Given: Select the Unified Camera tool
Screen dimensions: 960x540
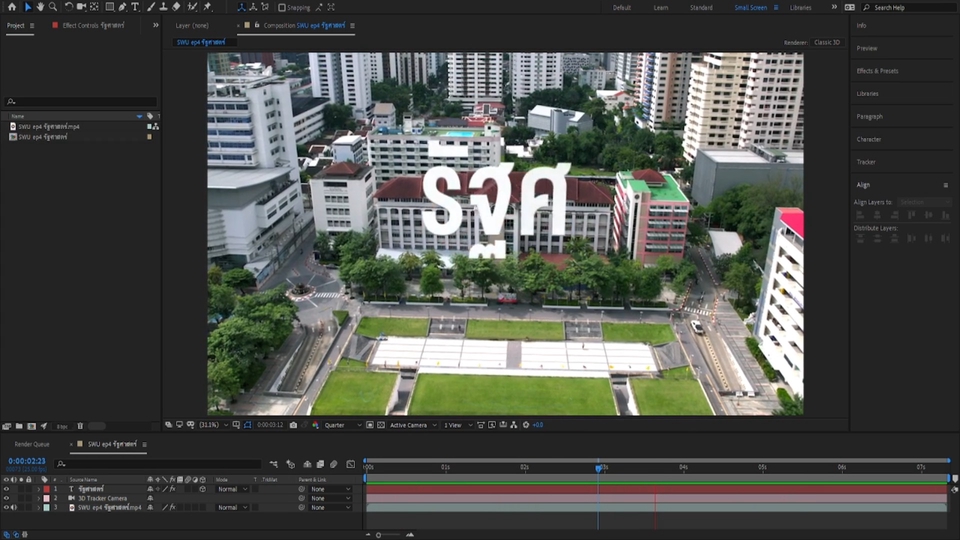Looking at the screenshot, I should [81, 7].
